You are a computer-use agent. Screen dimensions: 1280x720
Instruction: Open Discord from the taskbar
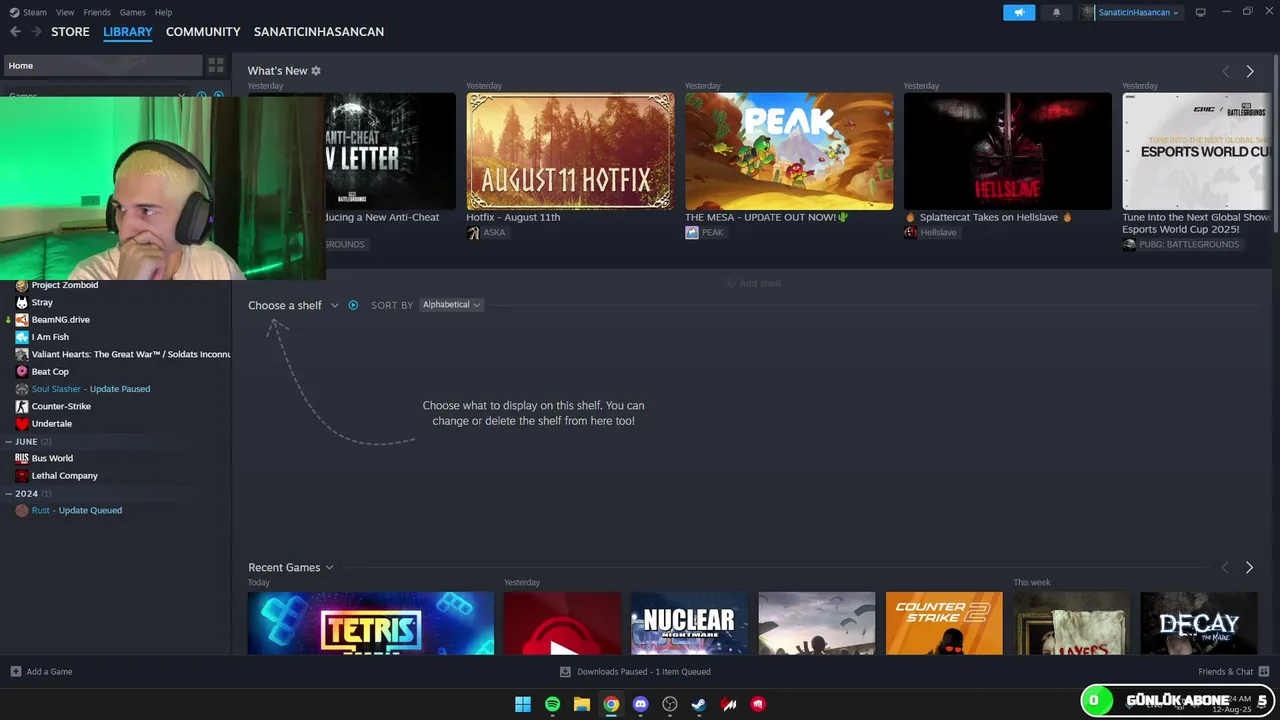click(x=640, y=704)
